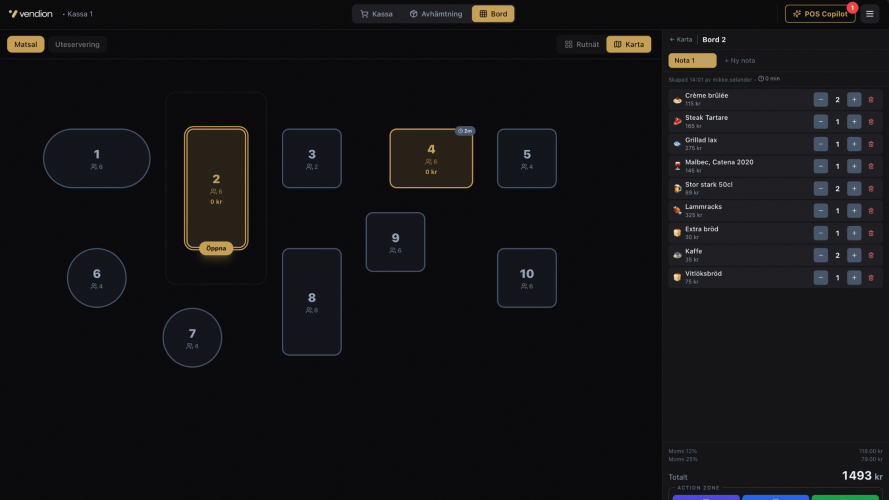Click the 1493 kr total amount
The width and height of the screenshot is (889, 500).
862,476
